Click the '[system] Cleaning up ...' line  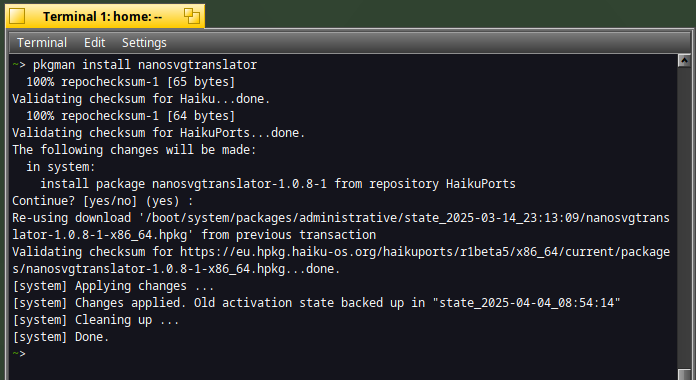point(95,320)
